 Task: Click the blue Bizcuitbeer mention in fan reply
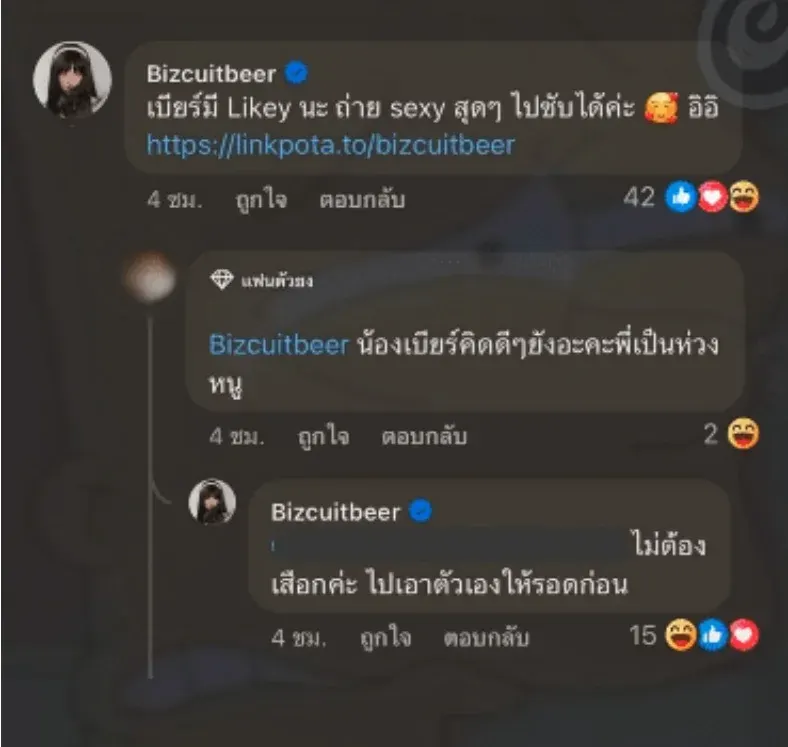[x=278, y=345]
